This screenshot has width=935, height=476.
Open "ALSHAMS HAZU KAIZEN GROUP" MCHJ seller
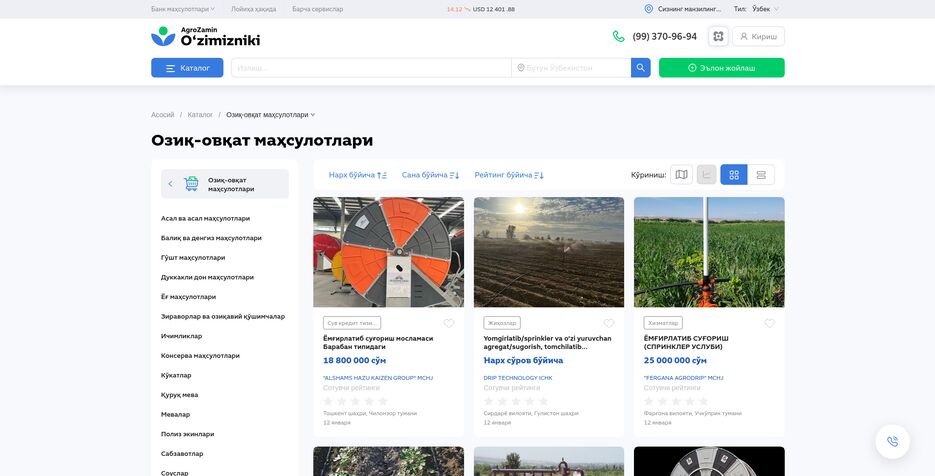(x=378, y=378)
